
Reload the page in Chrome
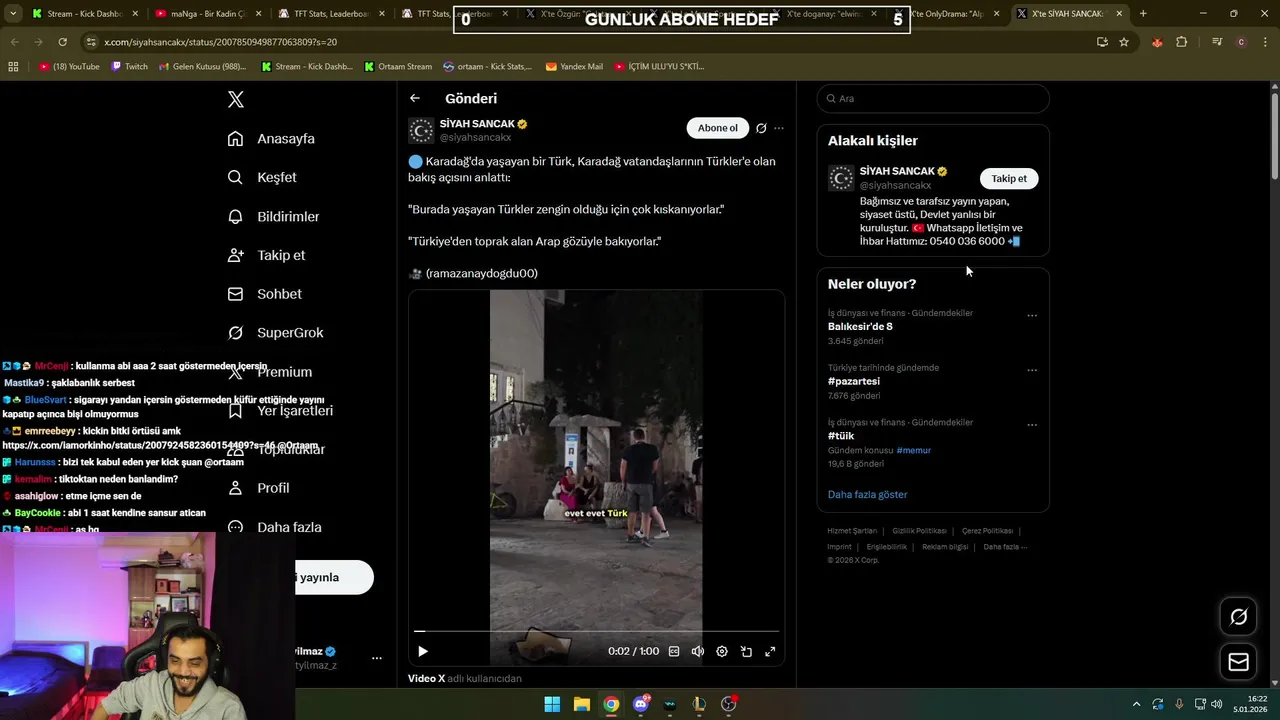pos(62,42)
